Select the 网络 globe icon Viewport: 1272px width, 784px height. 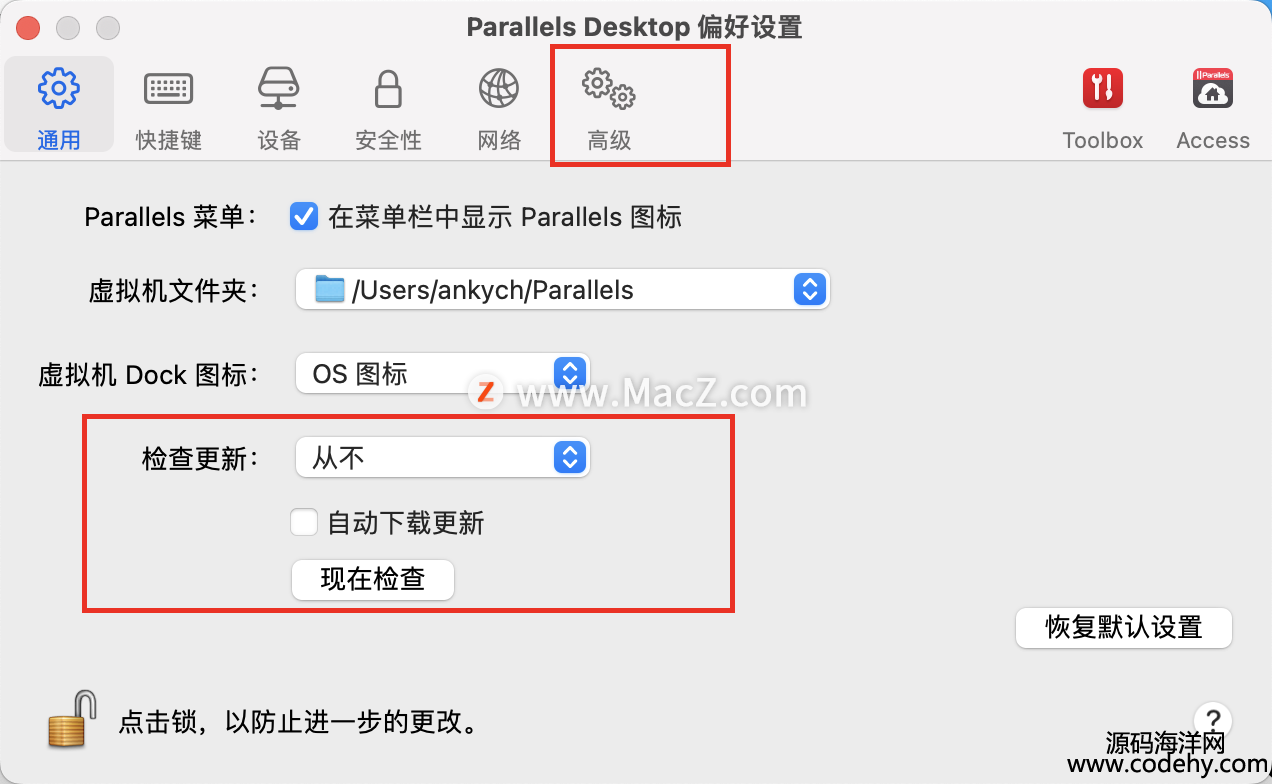point(499,88)
